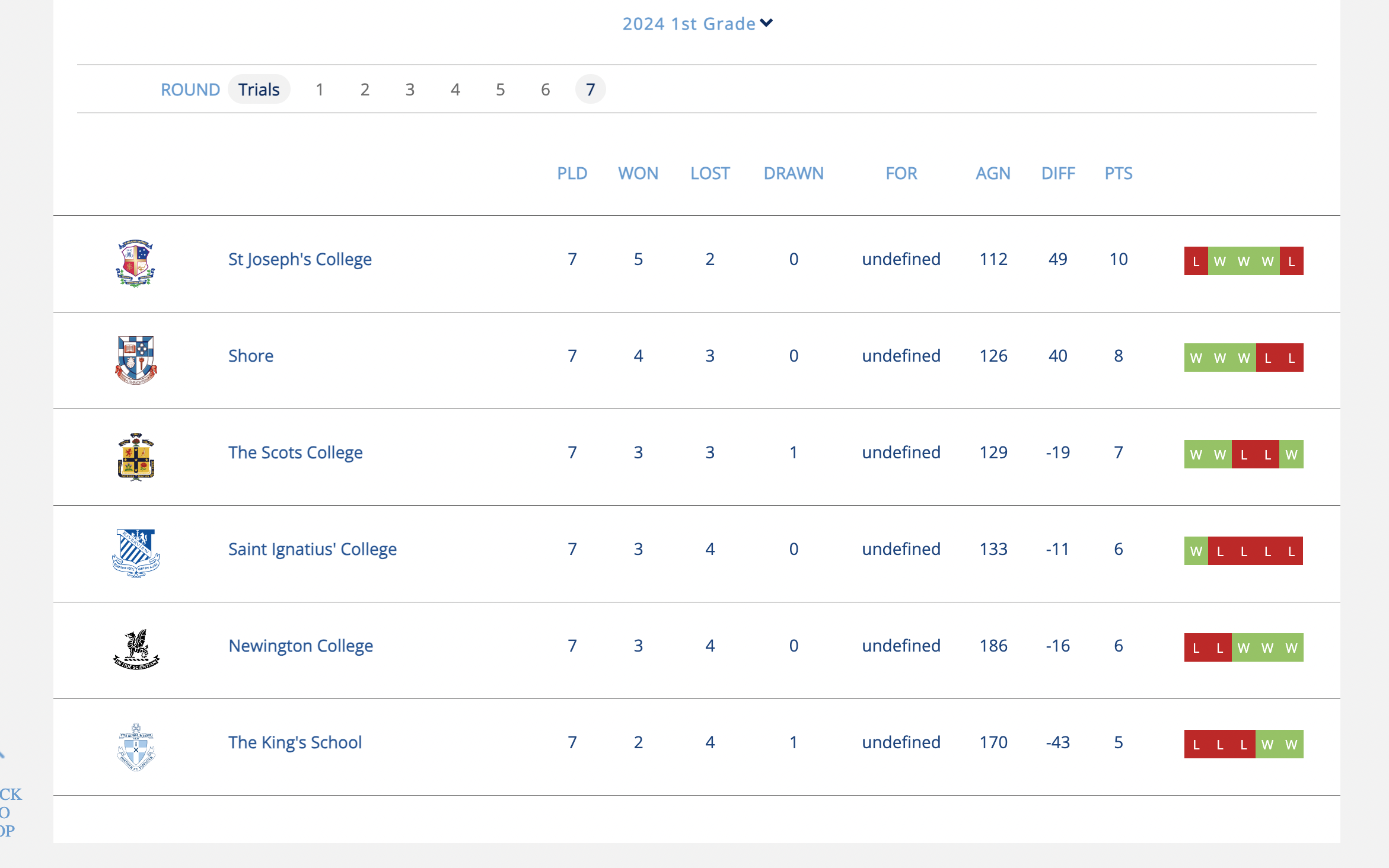Open the 2024 1st Grade dropdown
This screenshot has width=1389, height=868.
pyautogui.click(x=697, y=24)
